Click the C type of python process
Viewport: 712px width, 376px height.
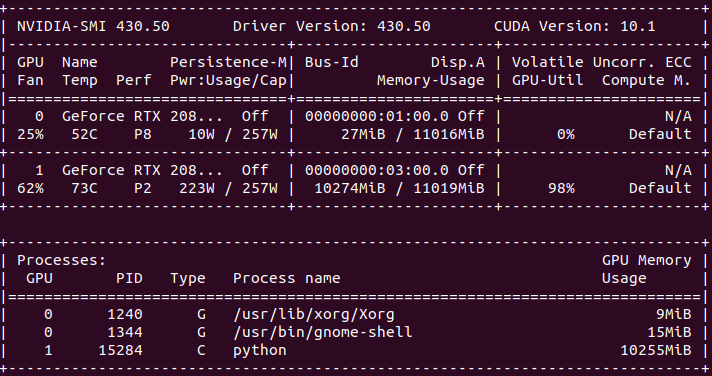[x=201, y=350]
